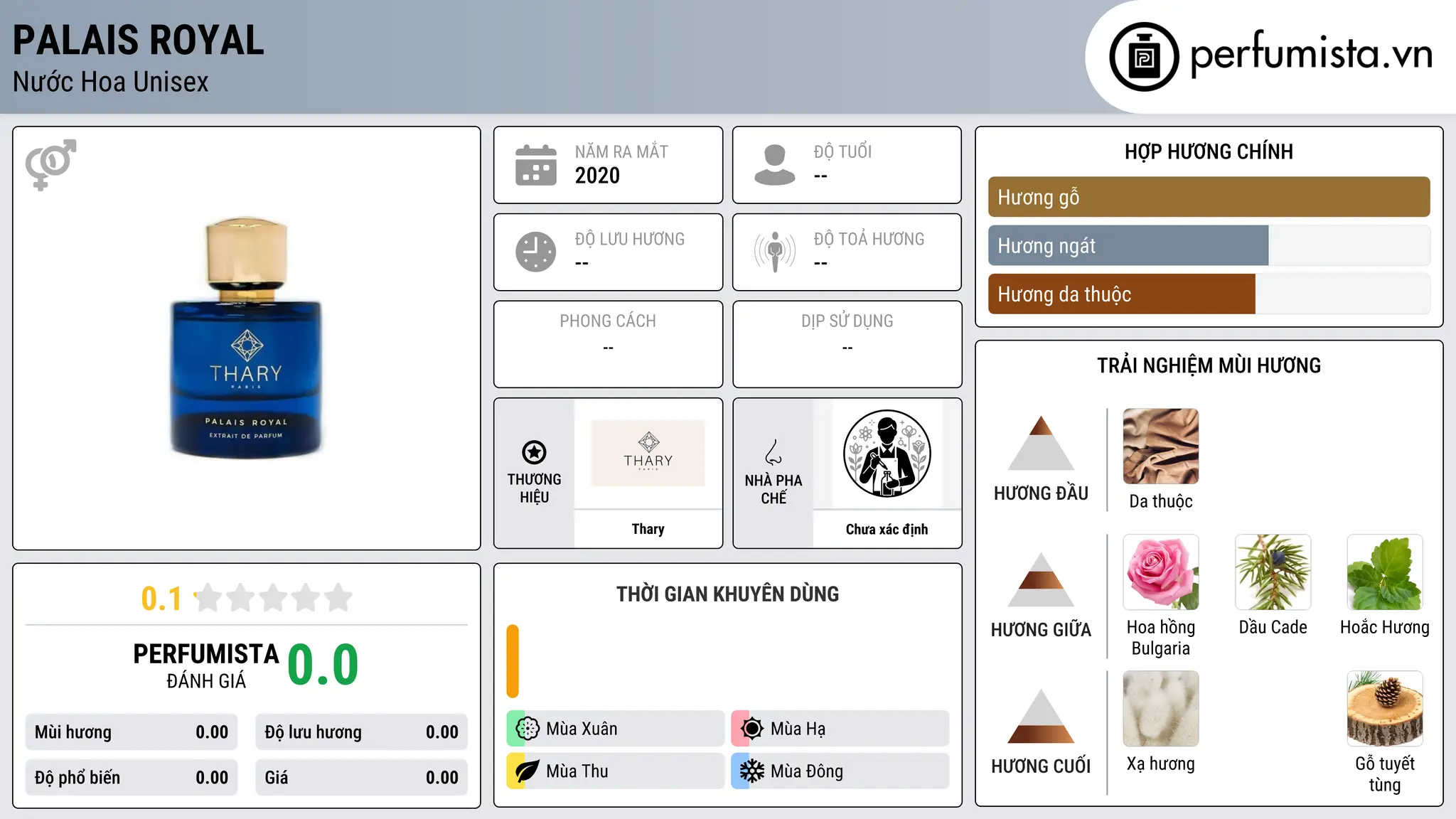Click the flower icon for Mùa Xuân
The width and height of the screenshot is (1456, 819).
click(527, 729)
